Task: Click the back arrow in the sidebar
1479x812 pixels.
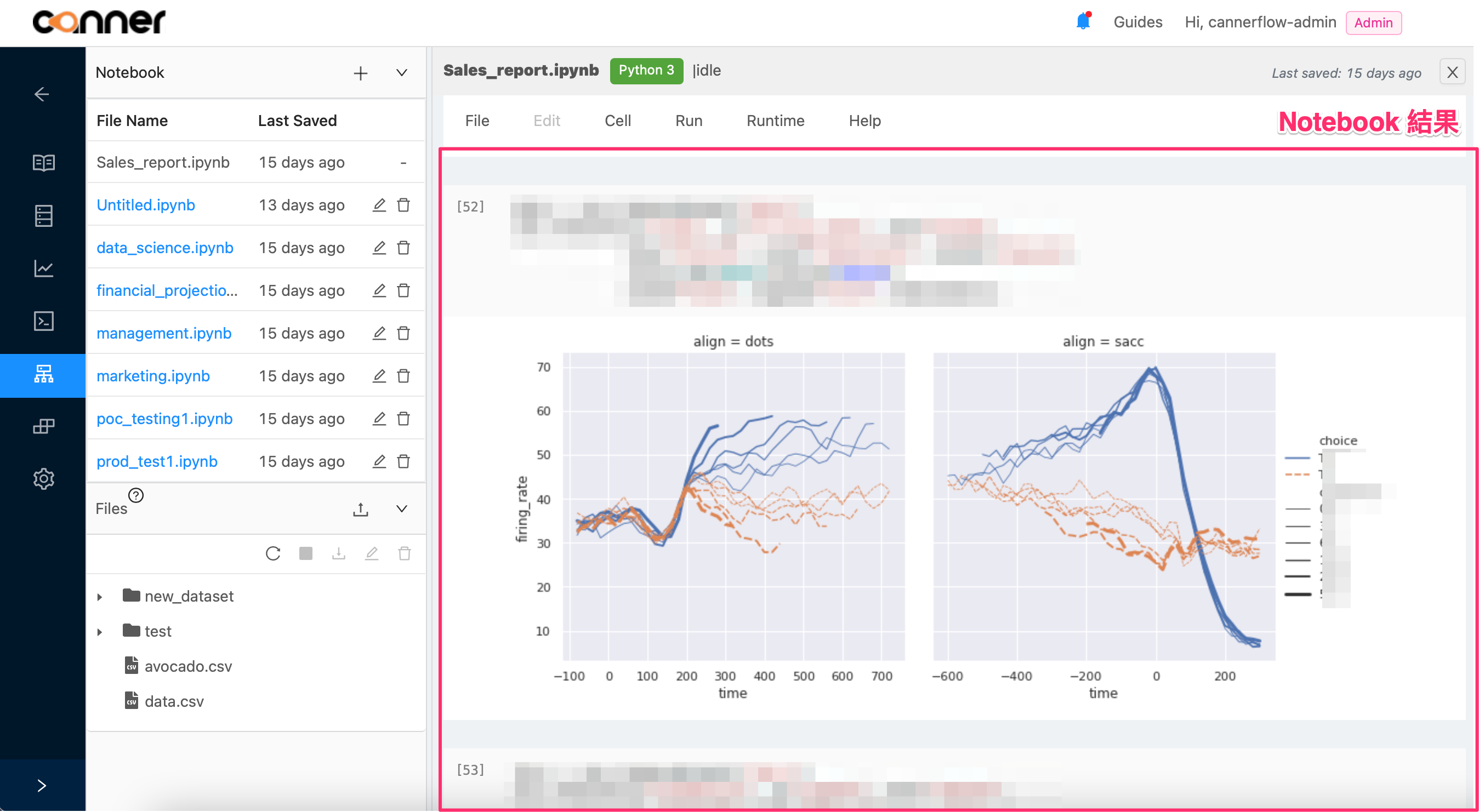Action: (41, 94)
